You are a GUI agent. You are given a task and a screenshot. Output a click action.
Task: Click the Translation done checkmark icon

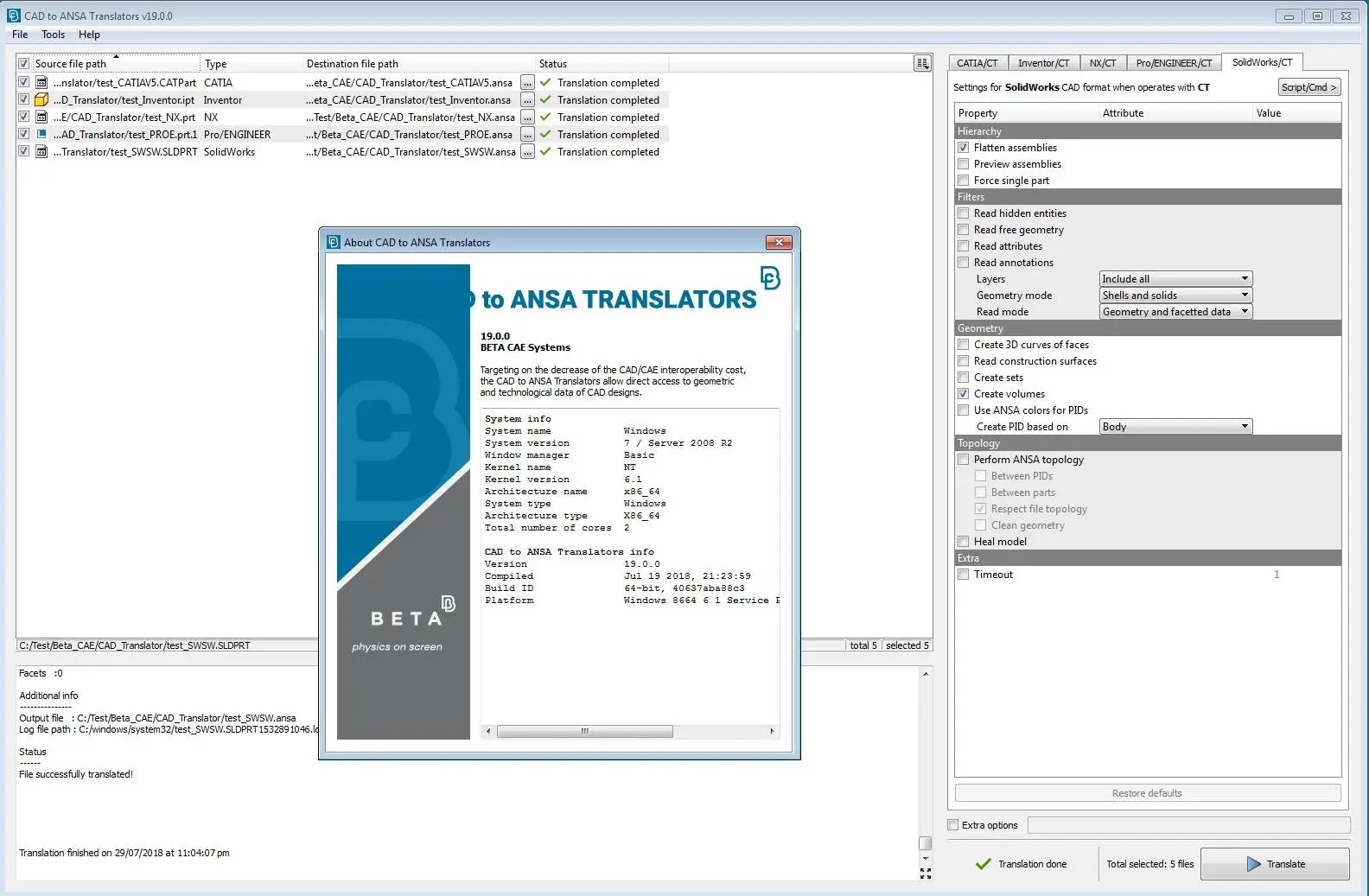pyautogui.click(x=983, y=864)
